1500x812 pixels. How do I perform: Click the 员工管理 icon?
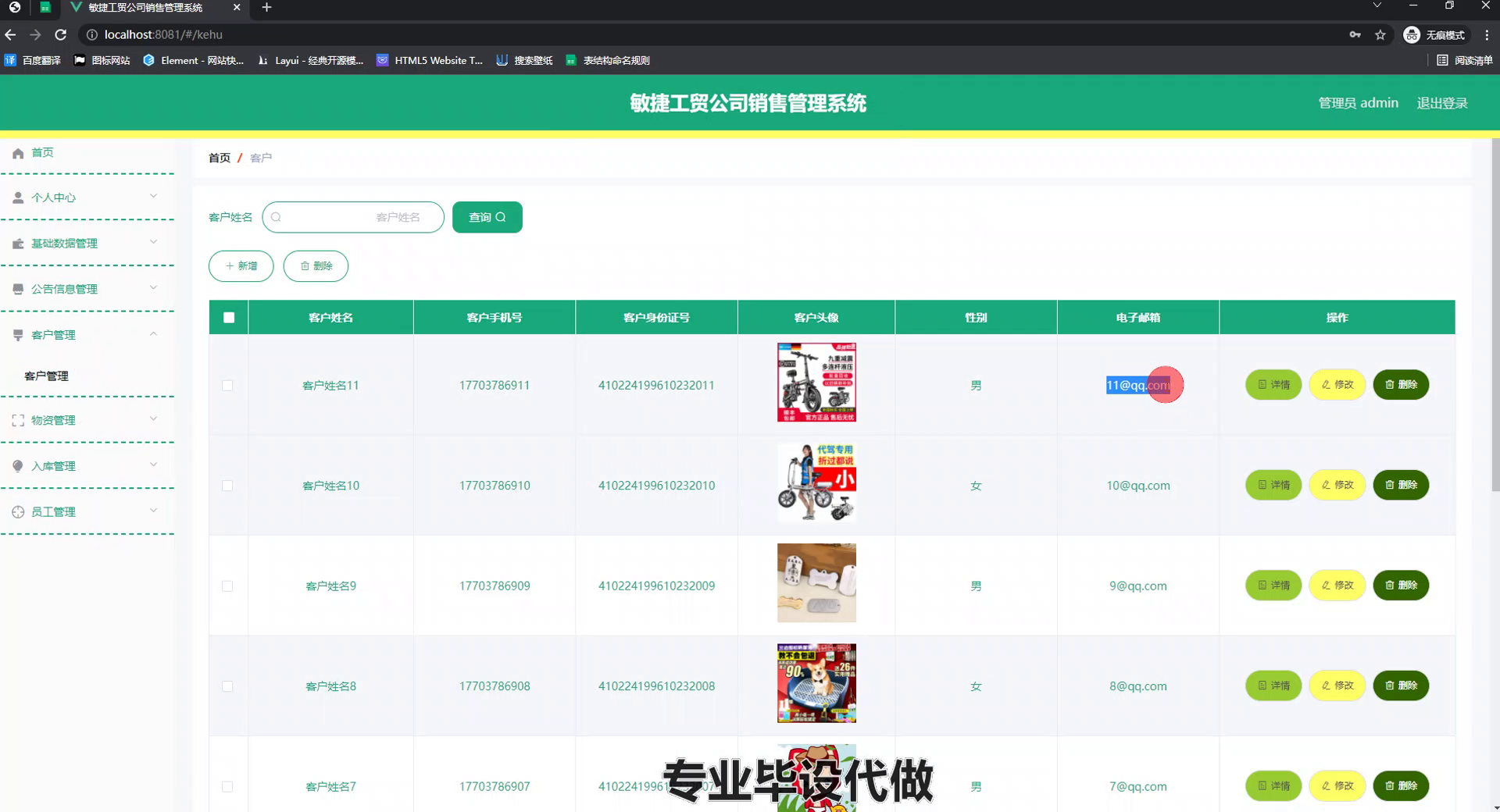point(18,512)
